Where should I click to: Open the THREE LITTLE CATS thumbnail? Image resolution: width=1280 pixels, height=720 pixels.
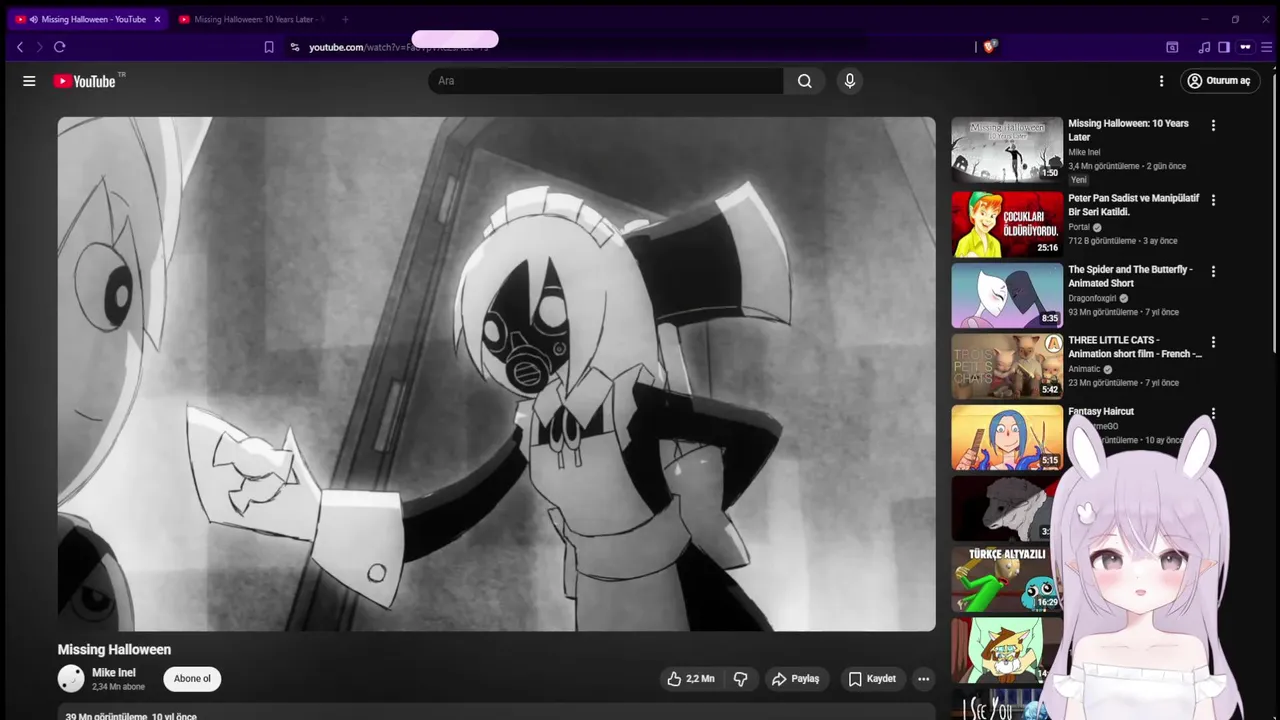click(x=1007, y=366)
